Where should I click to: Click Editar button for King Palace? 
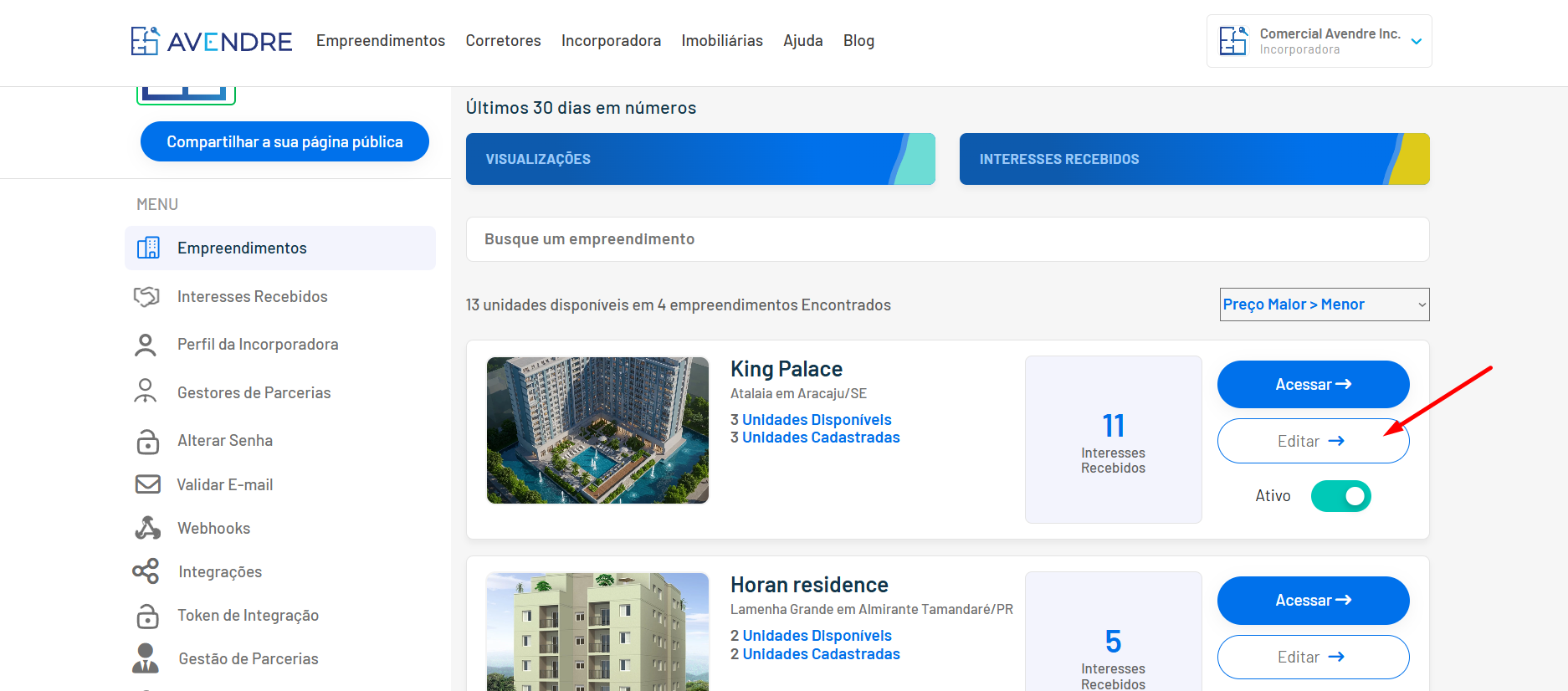[x=1313, y=441]
